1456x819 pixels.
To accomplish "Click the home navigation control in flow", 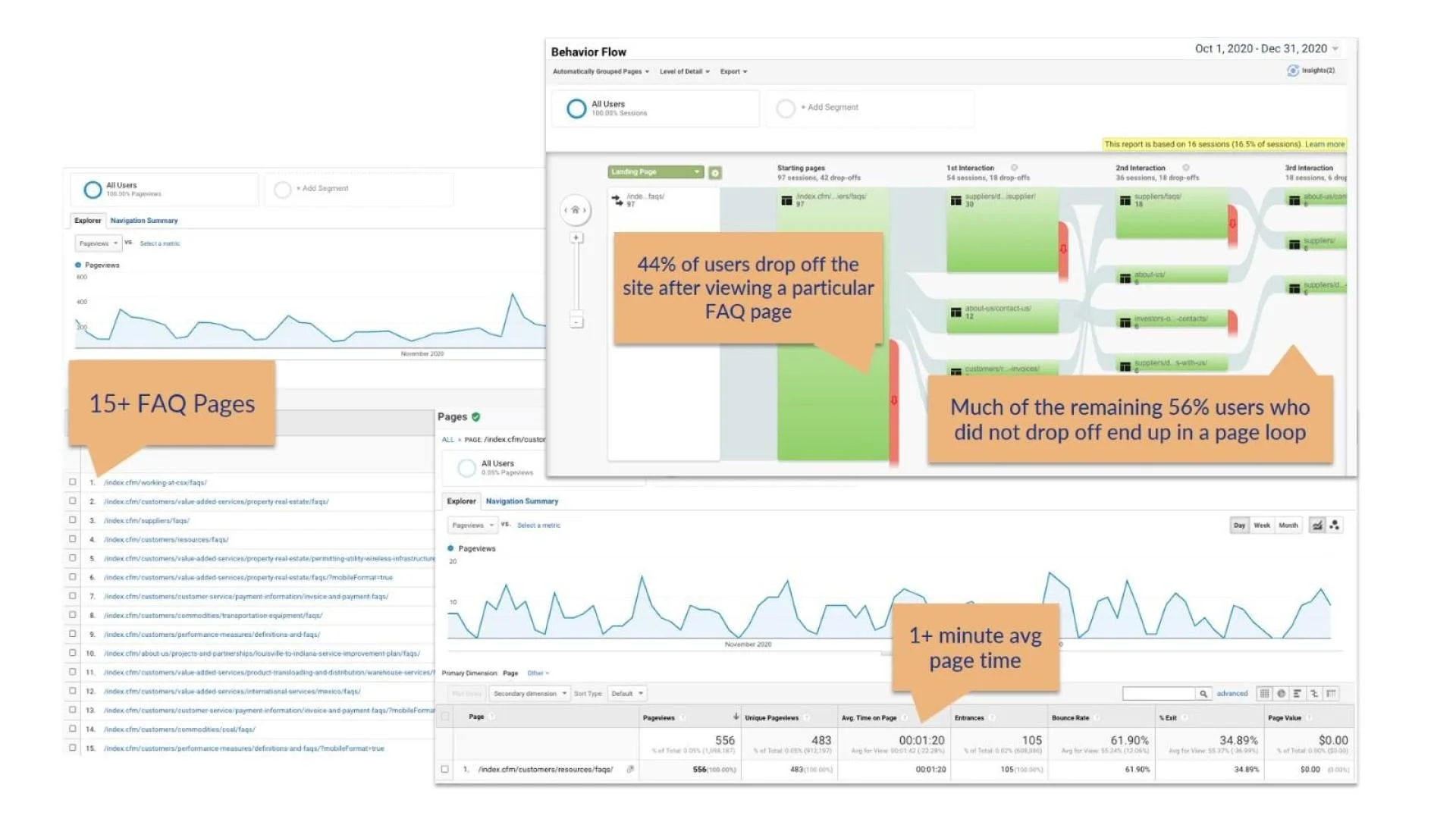I will click(x=575, y=210).
